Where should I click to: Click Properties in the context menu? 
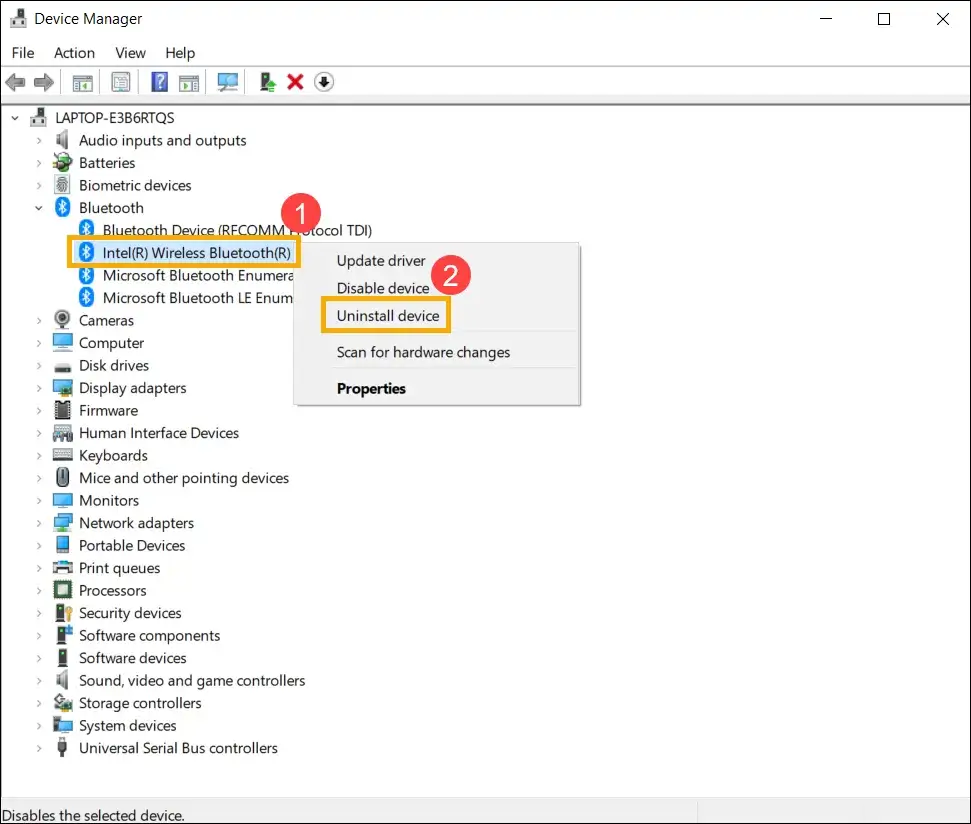(x=371, y=389)
